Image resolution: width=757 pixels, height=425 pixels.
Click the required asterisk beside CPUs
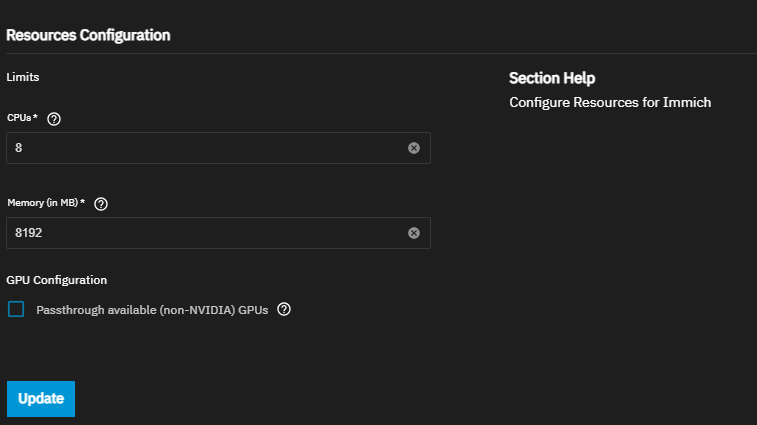tap(36, 117)
